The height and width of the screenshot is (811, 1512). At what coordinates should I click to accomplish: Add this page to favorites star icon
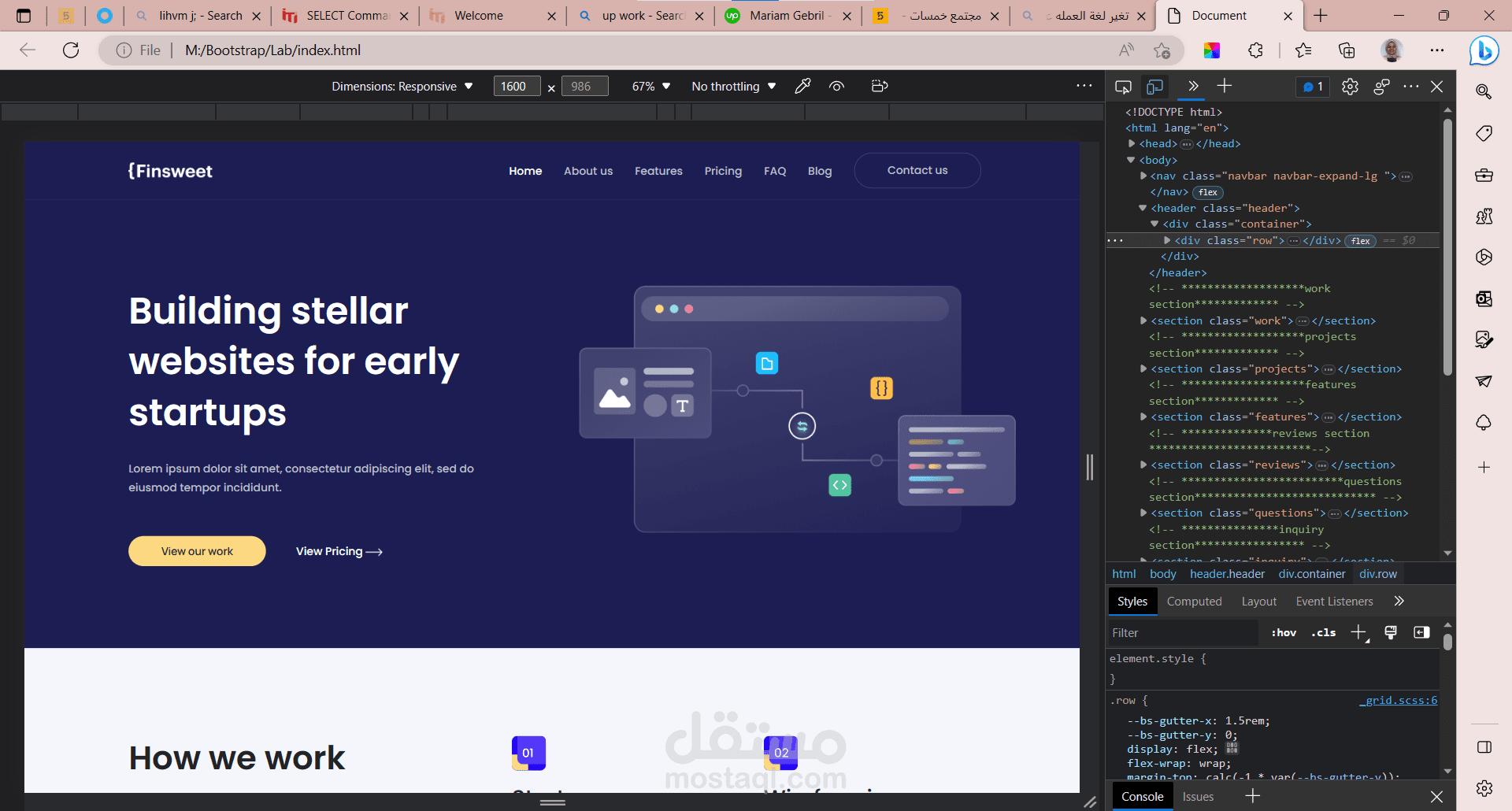point(1162,50)
